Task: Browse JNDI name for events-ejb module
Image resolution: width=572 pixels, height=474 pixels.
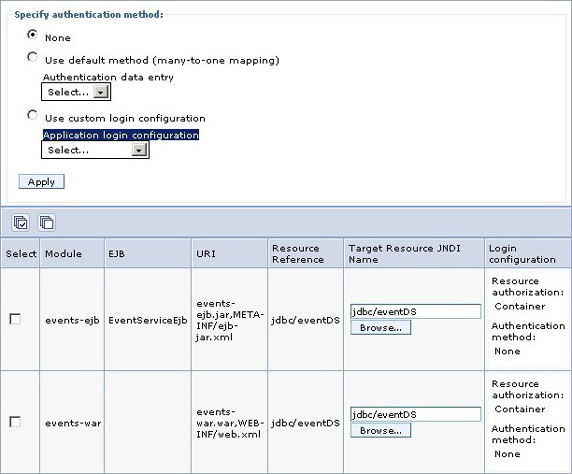Action: [380, 328]
